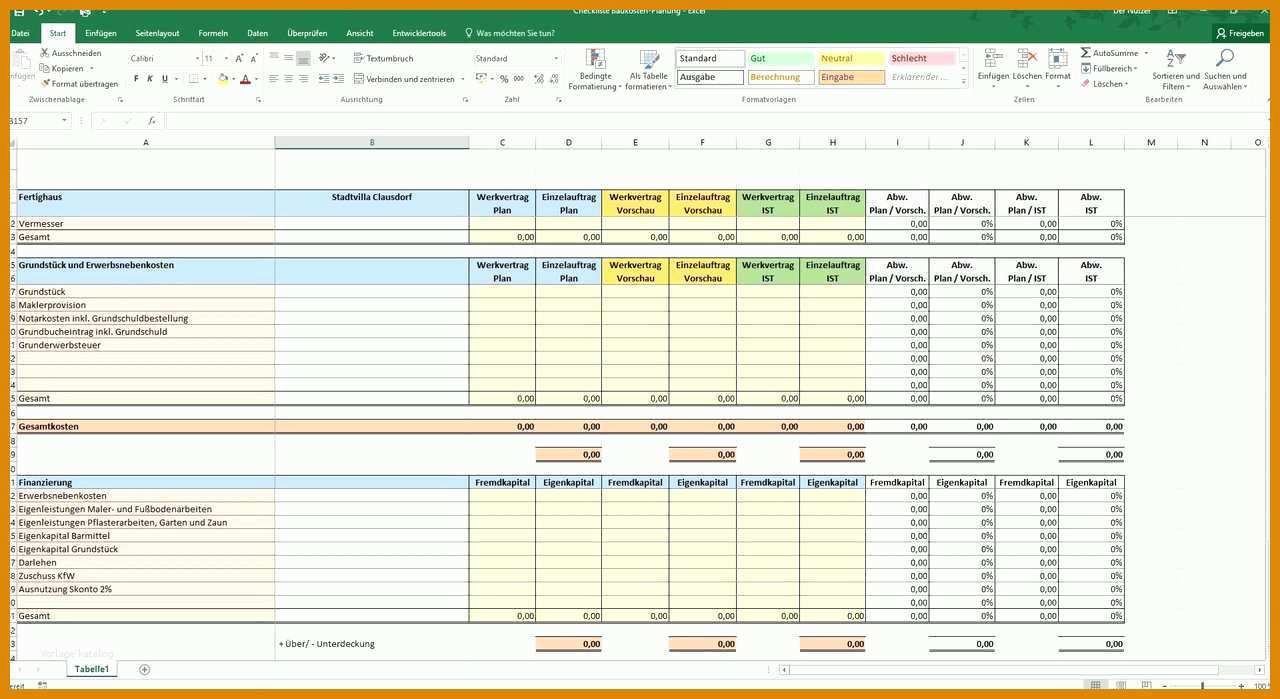Click AutoSumme sigma button
The height and width of the screenshot is (699, 1280).
coord(1109,53)
